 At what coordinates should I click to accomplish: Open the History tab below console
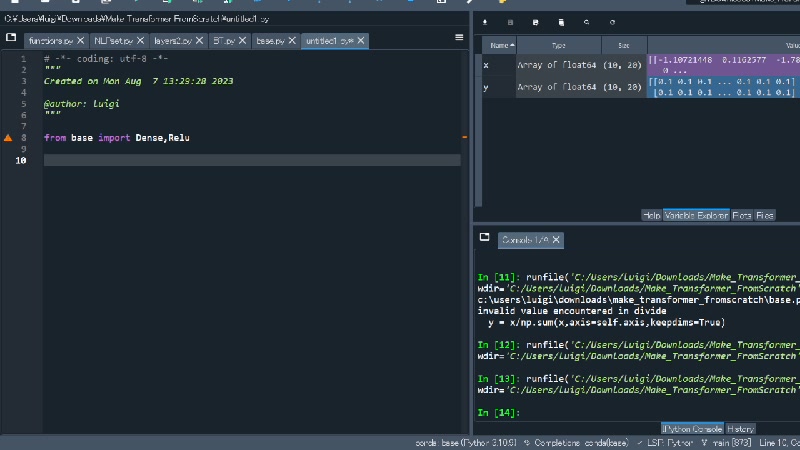coord(741,429)
